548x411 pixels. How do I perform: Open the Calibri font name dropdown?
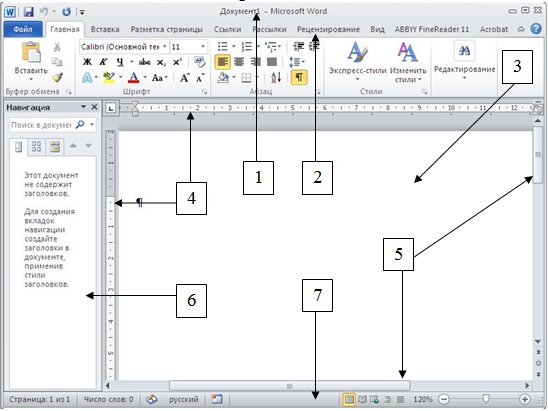point(124,46)
